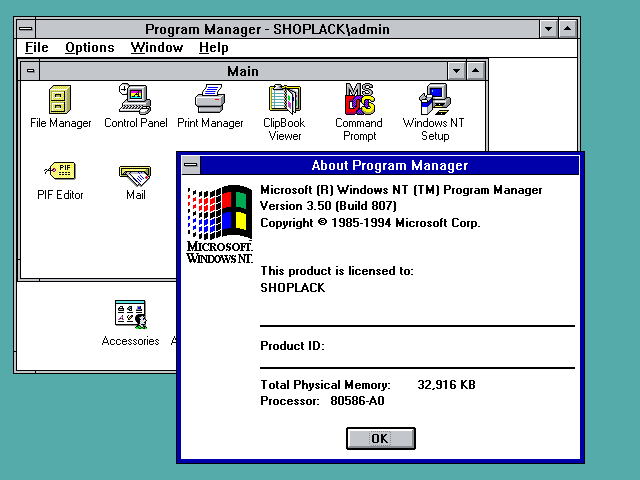This screenshot has height=480, width=640.
Task: Select the ClipBook Viewer icon
Action: (284, 99)
